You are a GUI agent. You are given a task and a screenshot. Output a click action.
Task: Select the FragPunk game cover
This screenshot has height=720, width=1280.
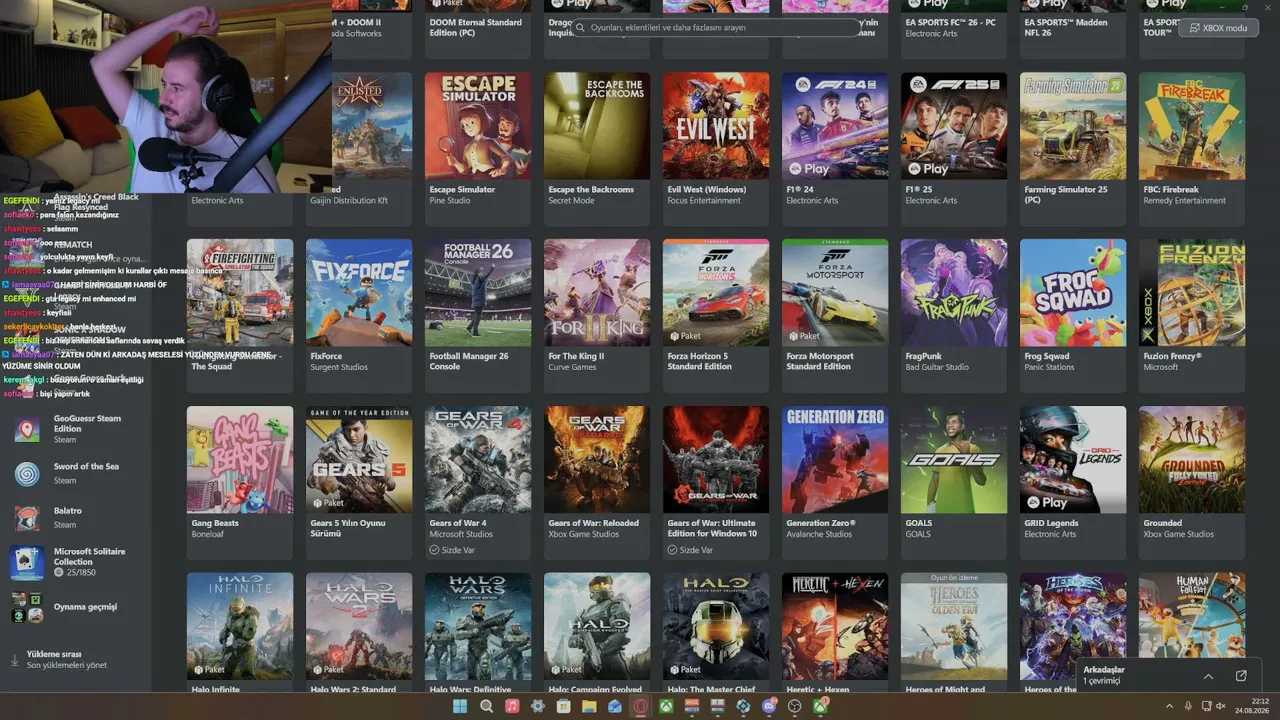pos(954,293)
